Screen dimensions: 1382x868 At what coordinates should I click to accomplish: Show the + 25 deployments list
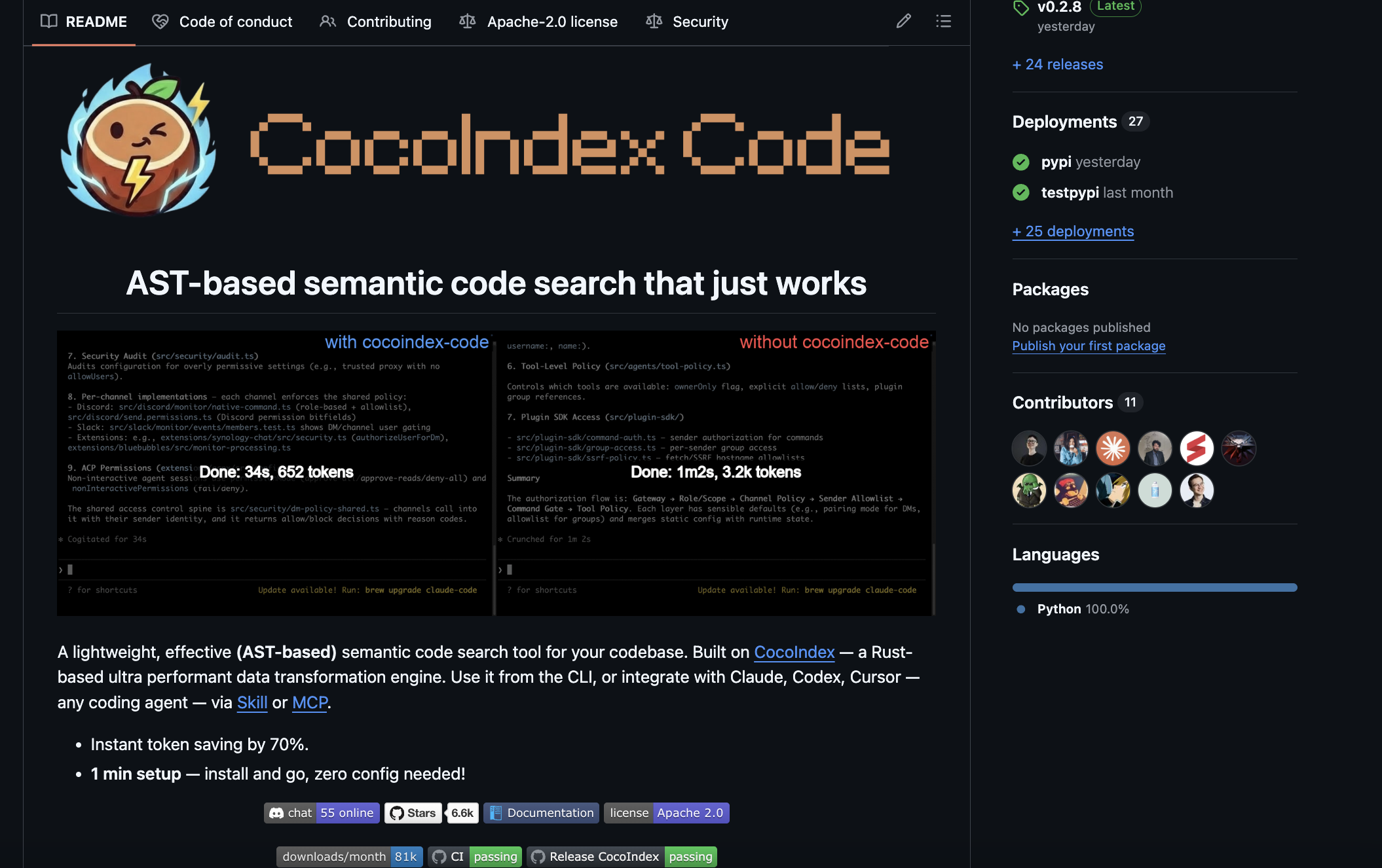[x=1073, y=231]
